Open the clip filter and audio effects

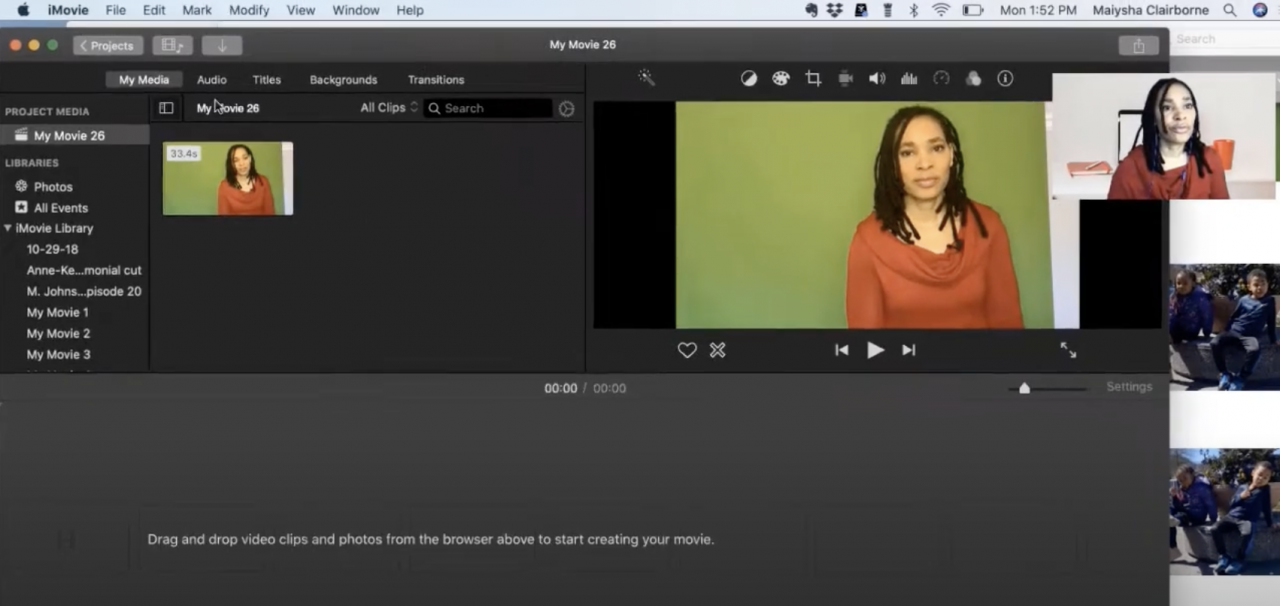(973, 78)
